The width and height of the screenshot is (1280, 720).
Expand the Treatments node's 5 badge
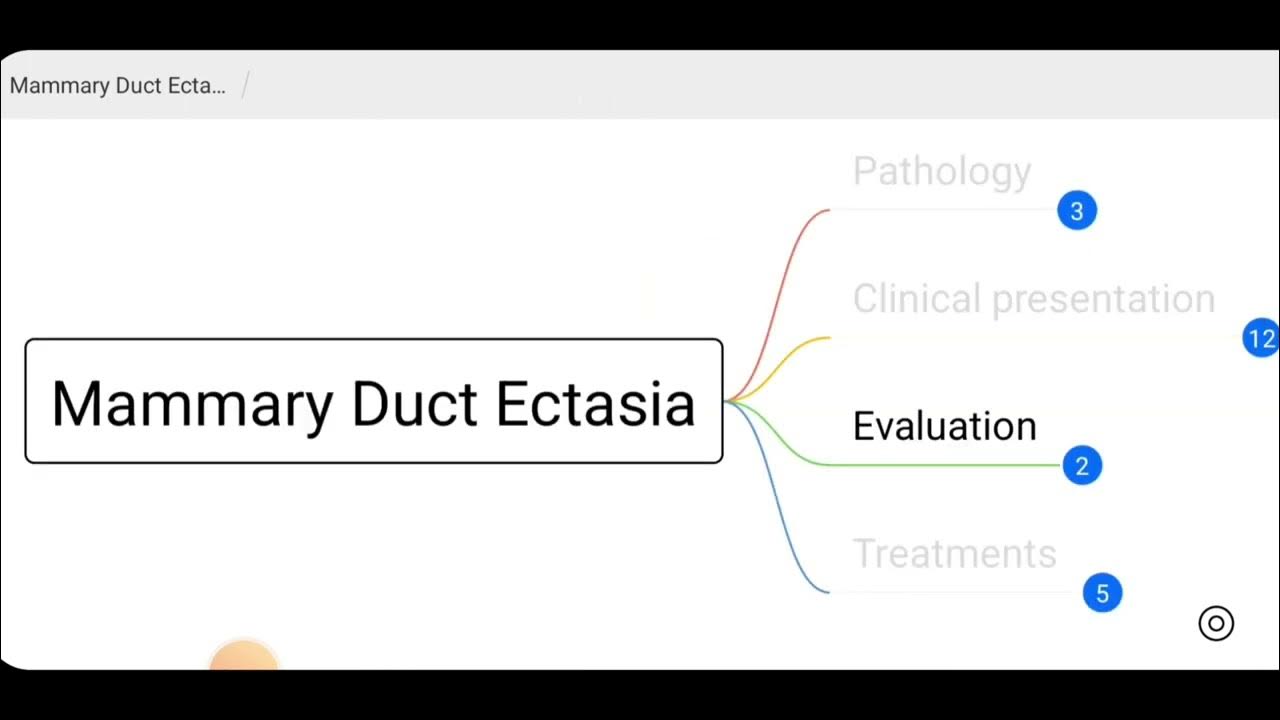[x=1102, y=593]
